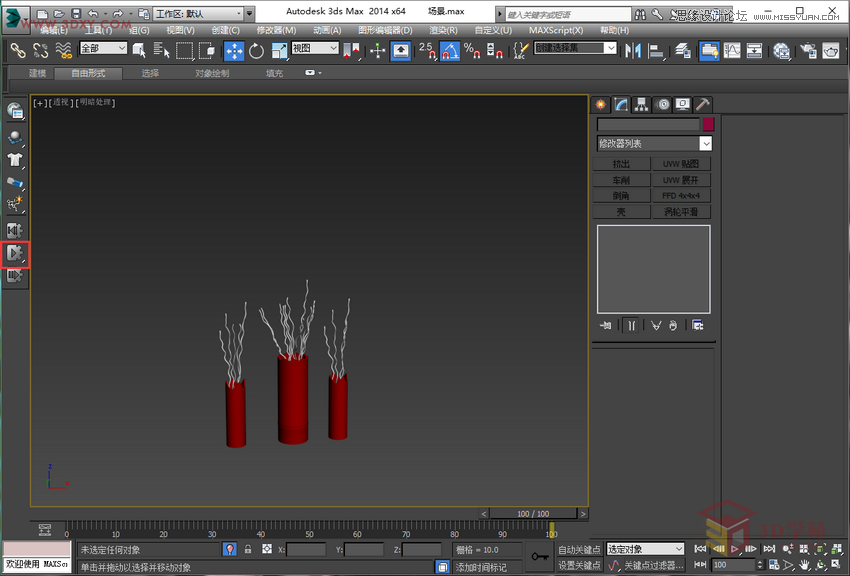
Task: Toggle Auto Key (自动关键点) mode
Action: (579, 550)
